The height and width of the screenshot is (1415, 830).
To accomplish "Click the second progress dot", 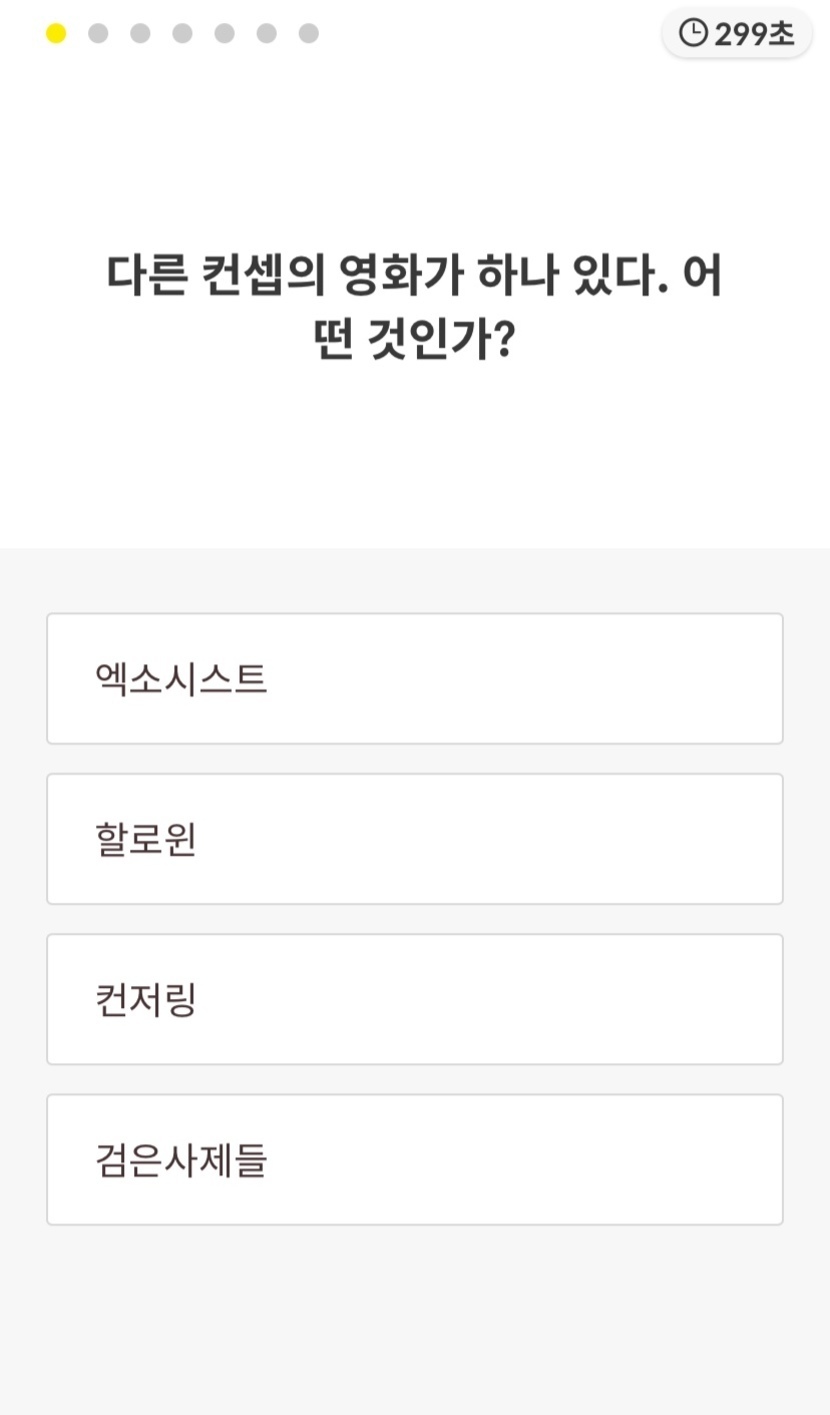I will coord(98,34).
